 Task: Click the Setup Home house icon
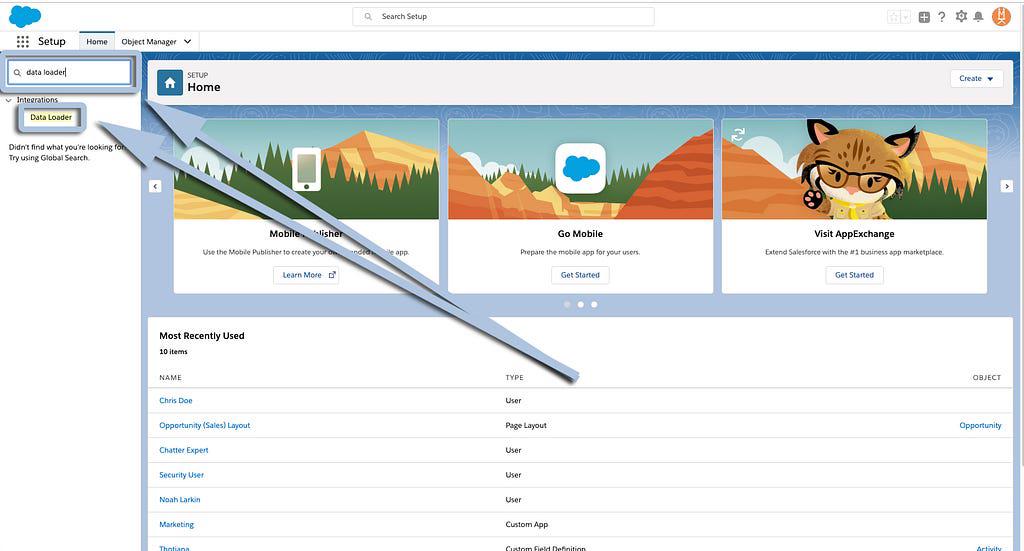[x=170, y=83]
